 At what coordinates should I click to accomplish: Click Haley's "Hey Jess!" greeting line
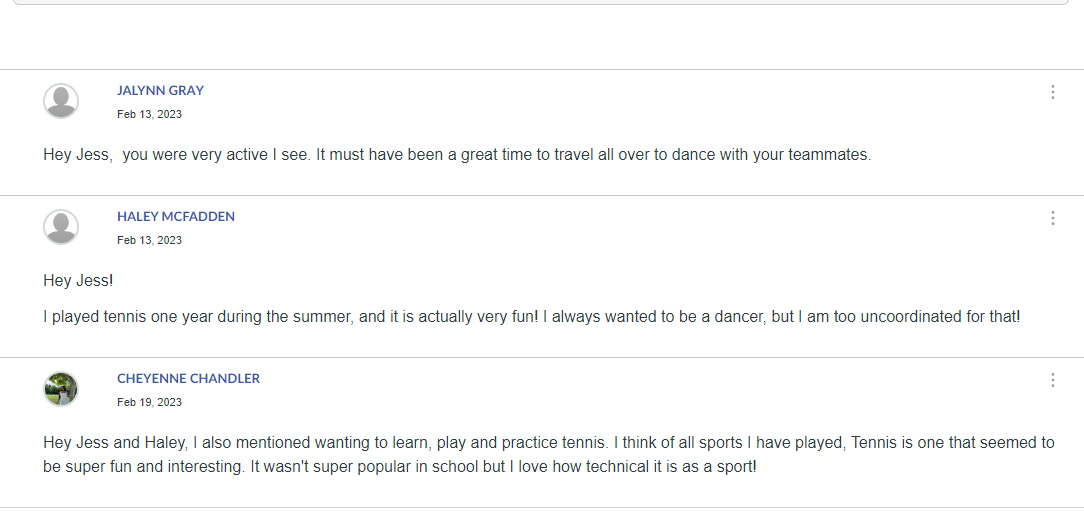[x=78, y=281]
